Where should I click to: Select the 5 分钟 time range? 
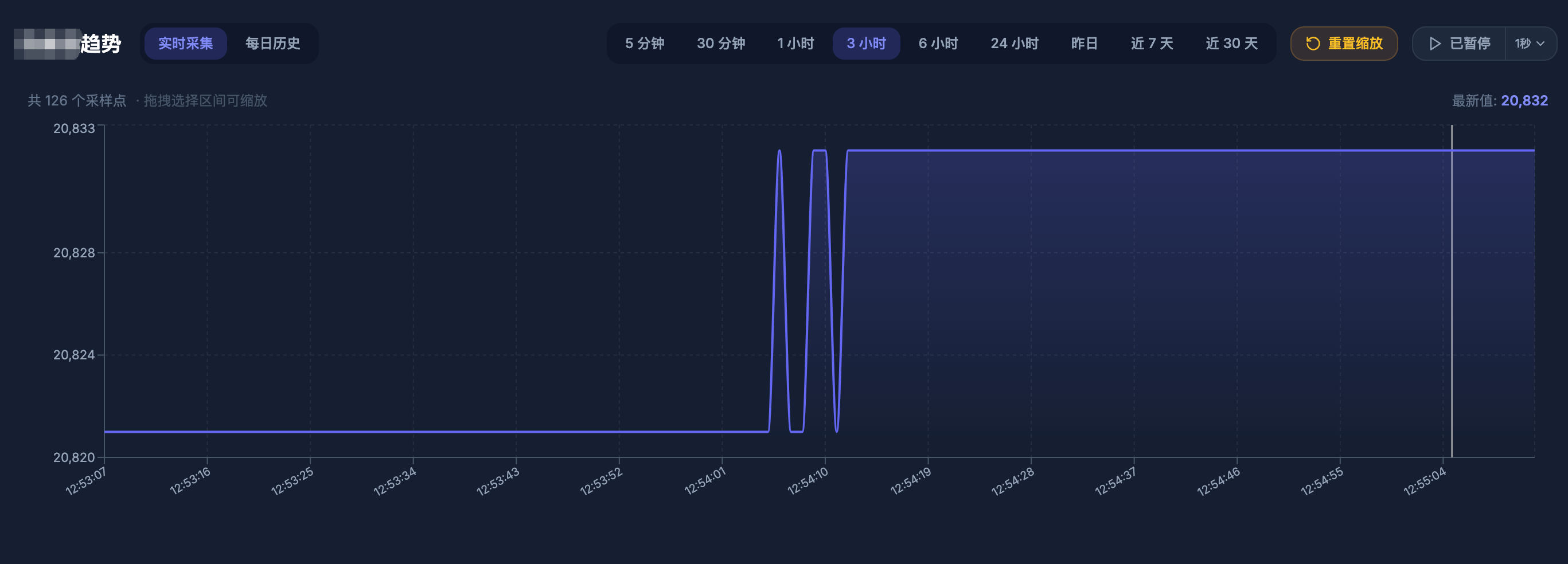point(644,44)
